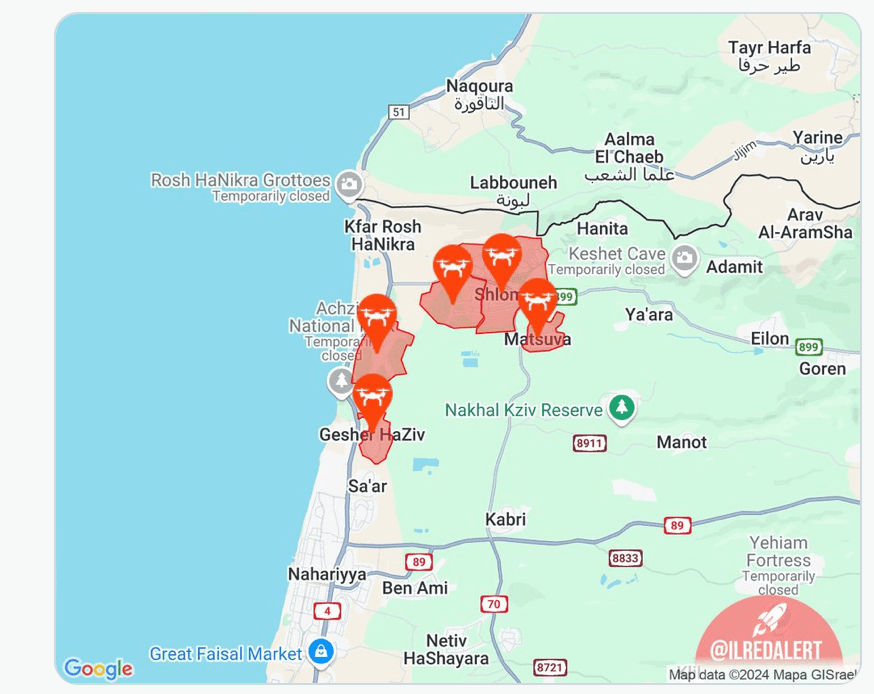The height and width of the screenshot is (694, 874).
Task: Click the Google logo
Action: tap(99, 668)
